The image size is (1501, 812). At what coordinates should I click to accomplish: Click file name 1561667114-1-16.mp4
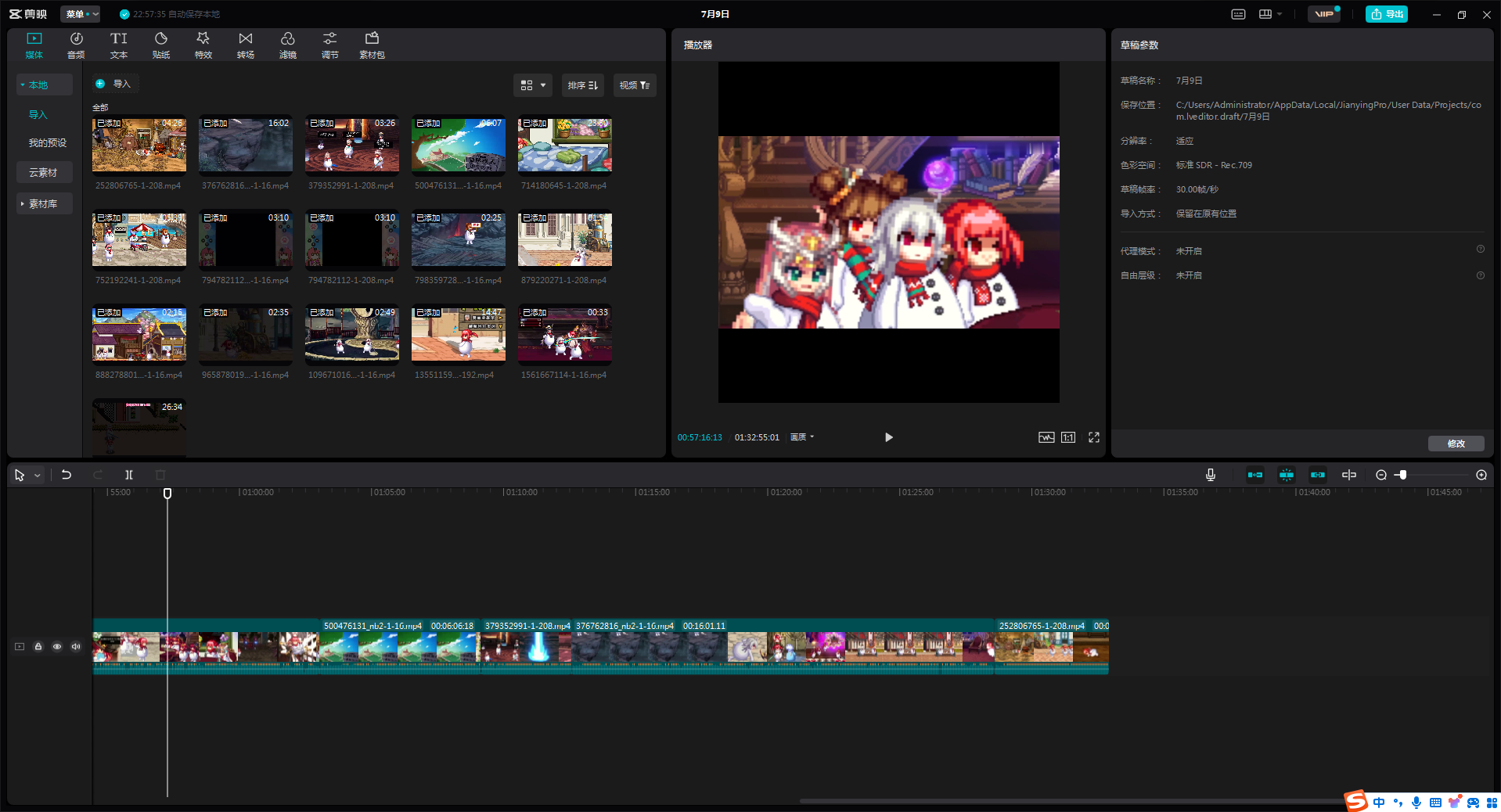pos(563,375)
